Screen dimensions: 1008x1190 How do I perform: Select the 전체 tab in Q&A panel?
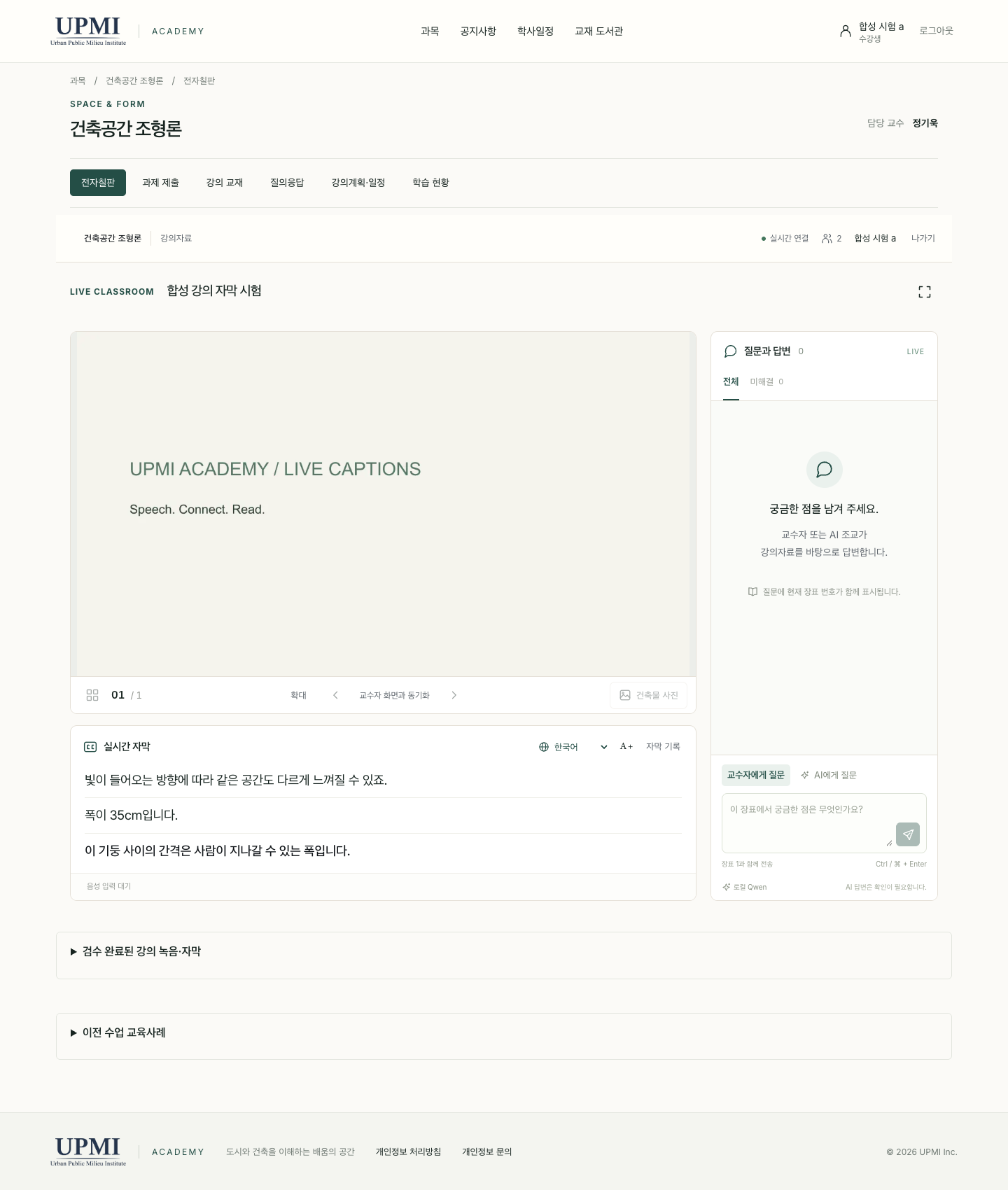(731, 382)
